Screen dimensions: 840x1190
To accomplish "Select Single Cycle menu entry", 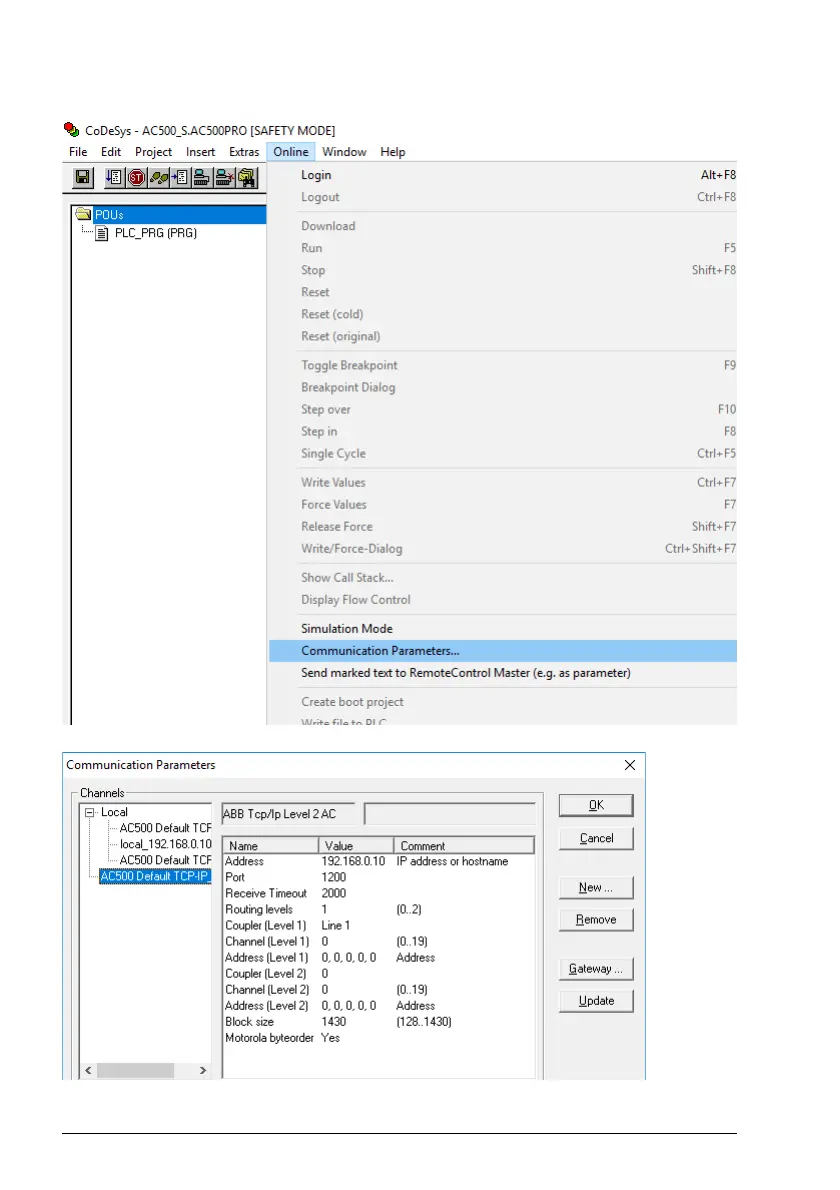I will 503,453.
